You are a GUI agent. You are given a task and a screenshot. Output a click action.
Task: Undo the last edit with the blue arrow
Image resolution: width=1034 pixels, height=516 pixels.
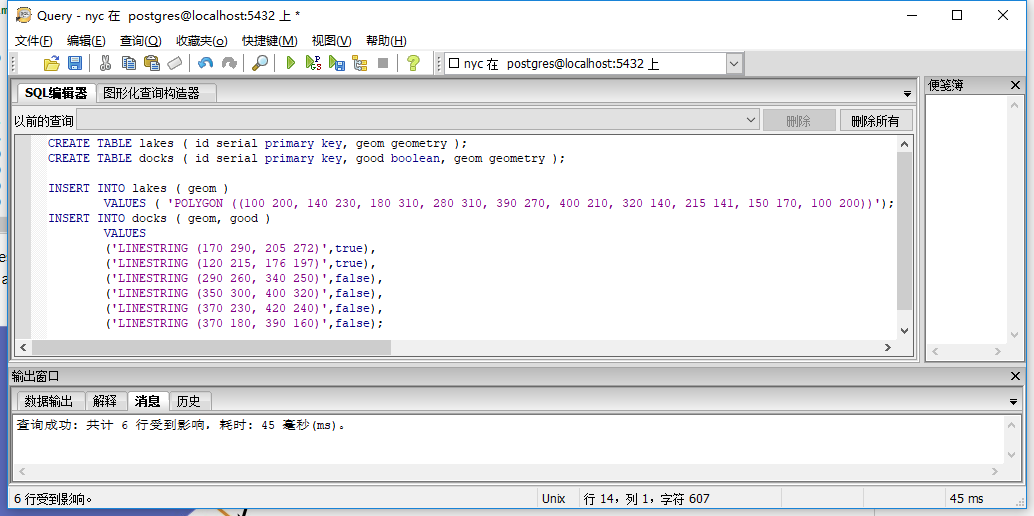pos(206,63)
